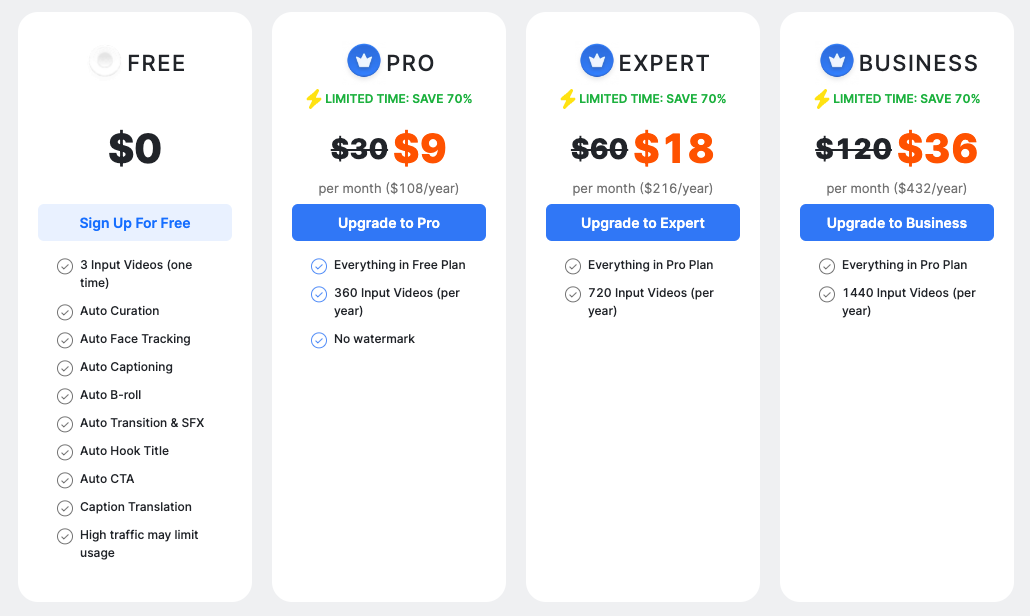Click the Business plan crown icon

coord(837,62)
